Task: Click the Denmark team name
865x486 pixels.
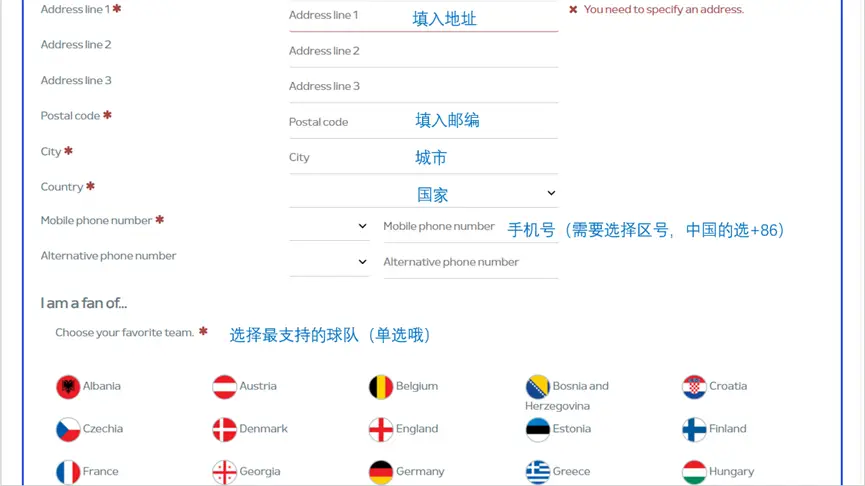Action: click(x=264, y=429)
